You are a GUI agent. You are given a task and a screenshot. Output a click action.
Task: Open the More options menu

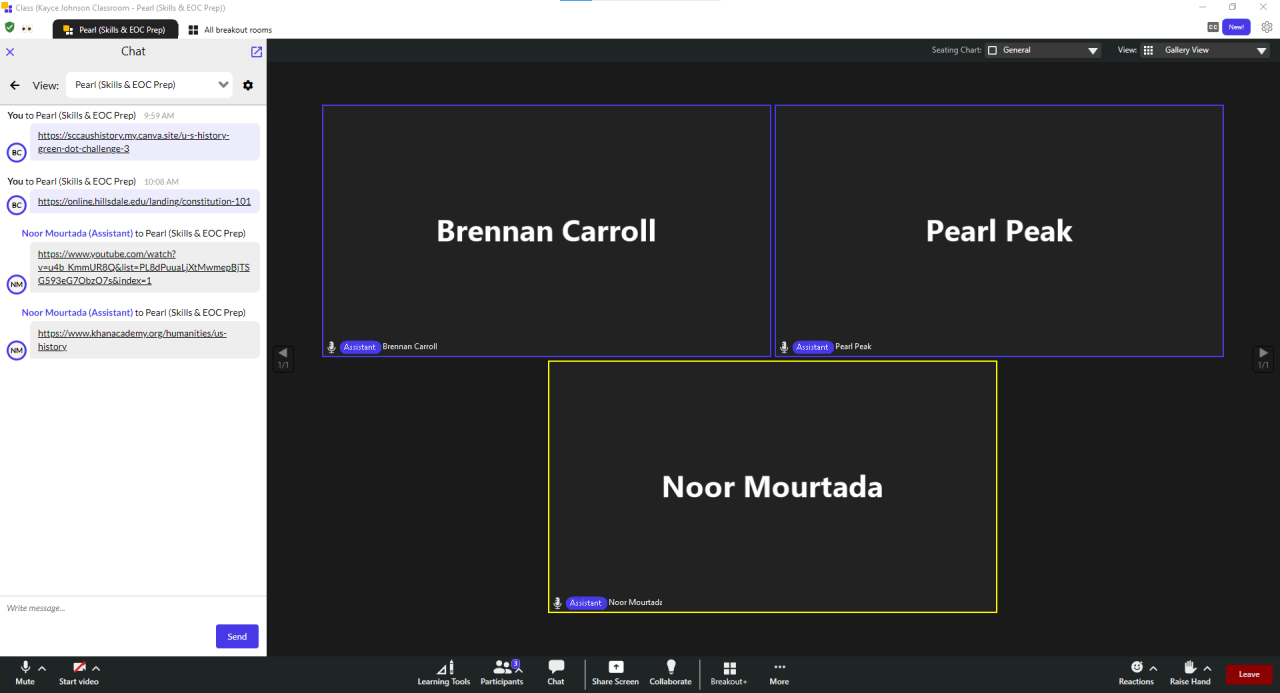pos(779,672)
